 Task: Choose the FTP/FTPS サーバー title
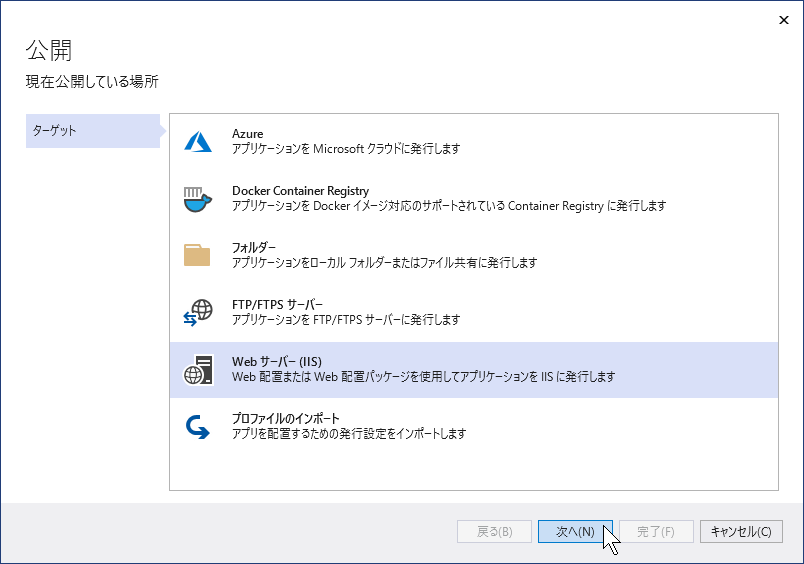pyautogui.click(x=277, y=305)
